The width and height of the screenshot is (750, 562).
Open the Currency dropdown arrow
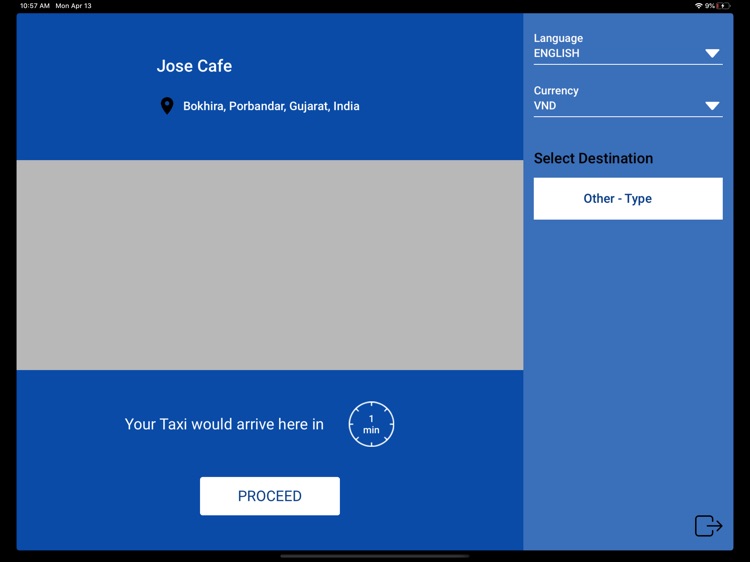[x=712, y=106]
